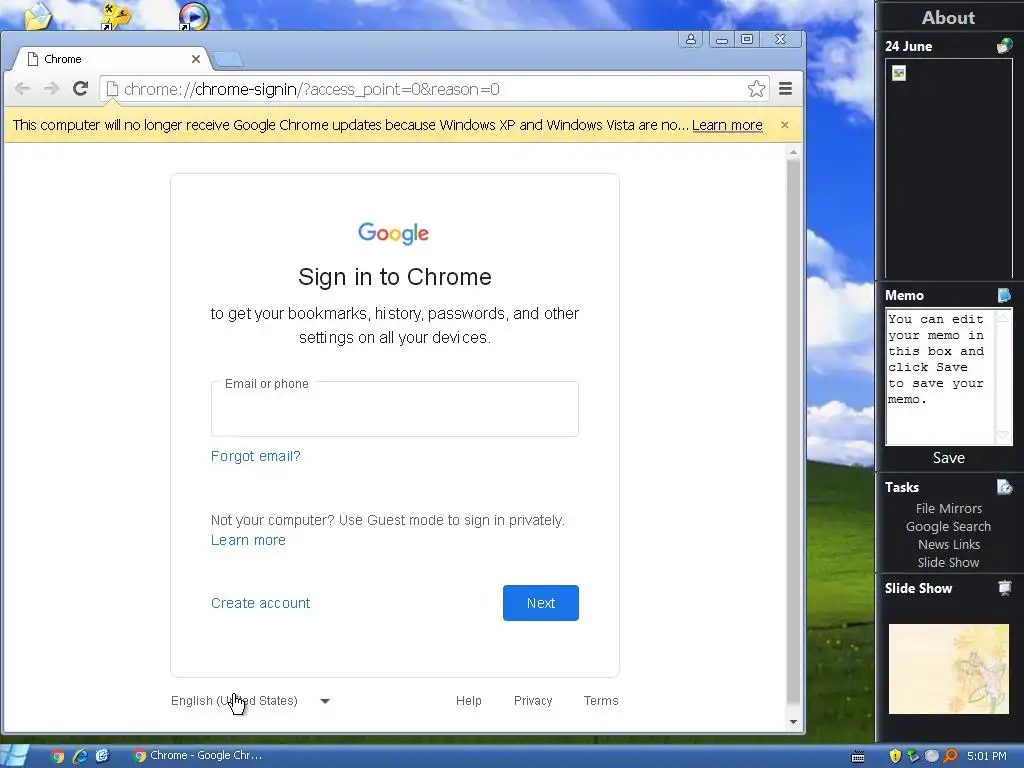Screen dimensions: 1024x768
Task: Click the Windows Media Player desktop shortcut
Action: tap(194, 16)
